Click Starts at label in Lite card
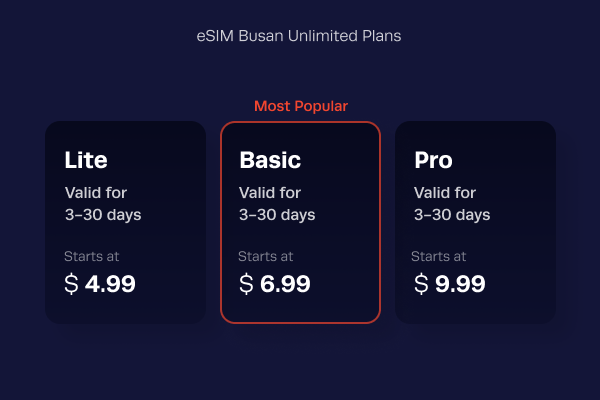The width and height of the screenshot is (600, 400). pos(91,257)
